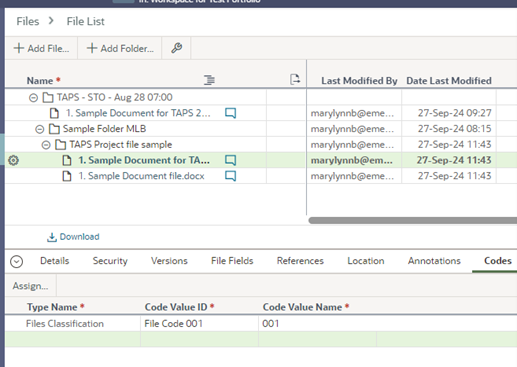This screenshot has width=517, height=367.
Task: Open comments icon for selected Sample Document for TA row
Action: coord(230,160)
